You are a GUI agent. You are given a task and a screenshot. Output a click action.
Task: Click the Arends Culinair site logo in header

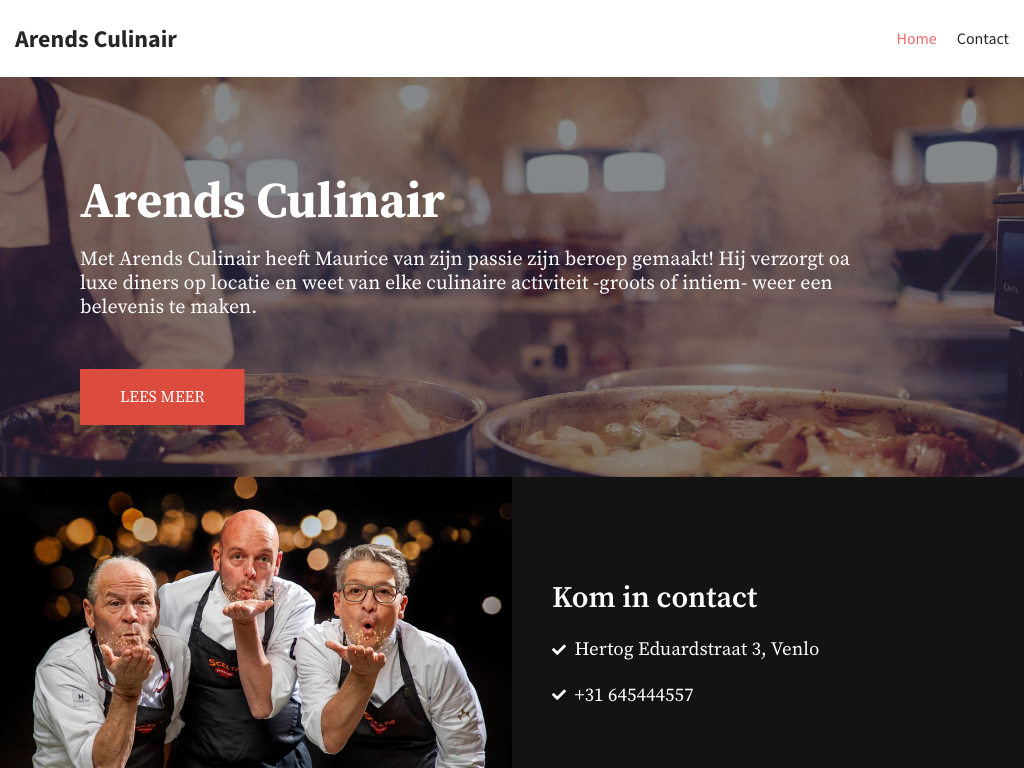pyautogui.click(x=95, y=39)
